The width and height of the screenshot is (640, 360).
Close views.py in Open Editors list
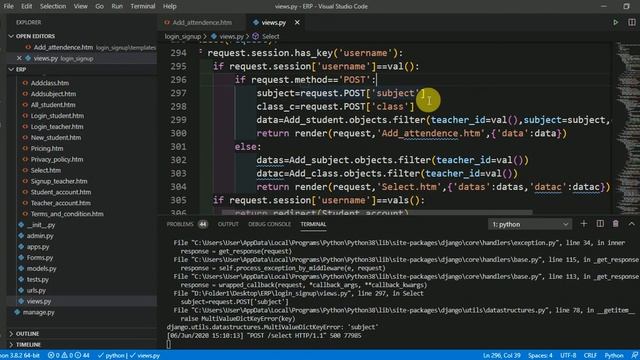19,58
